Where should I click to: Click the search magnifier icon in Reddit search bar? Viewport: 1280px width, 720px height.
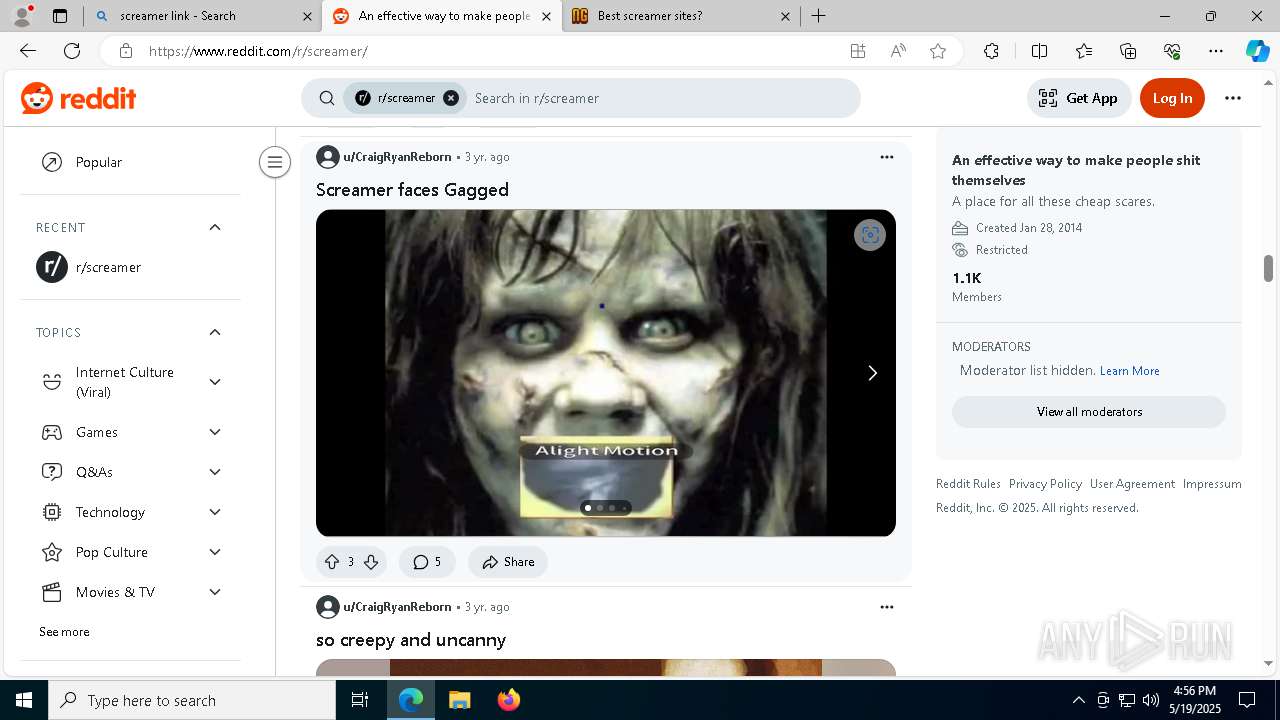point(327,98)
